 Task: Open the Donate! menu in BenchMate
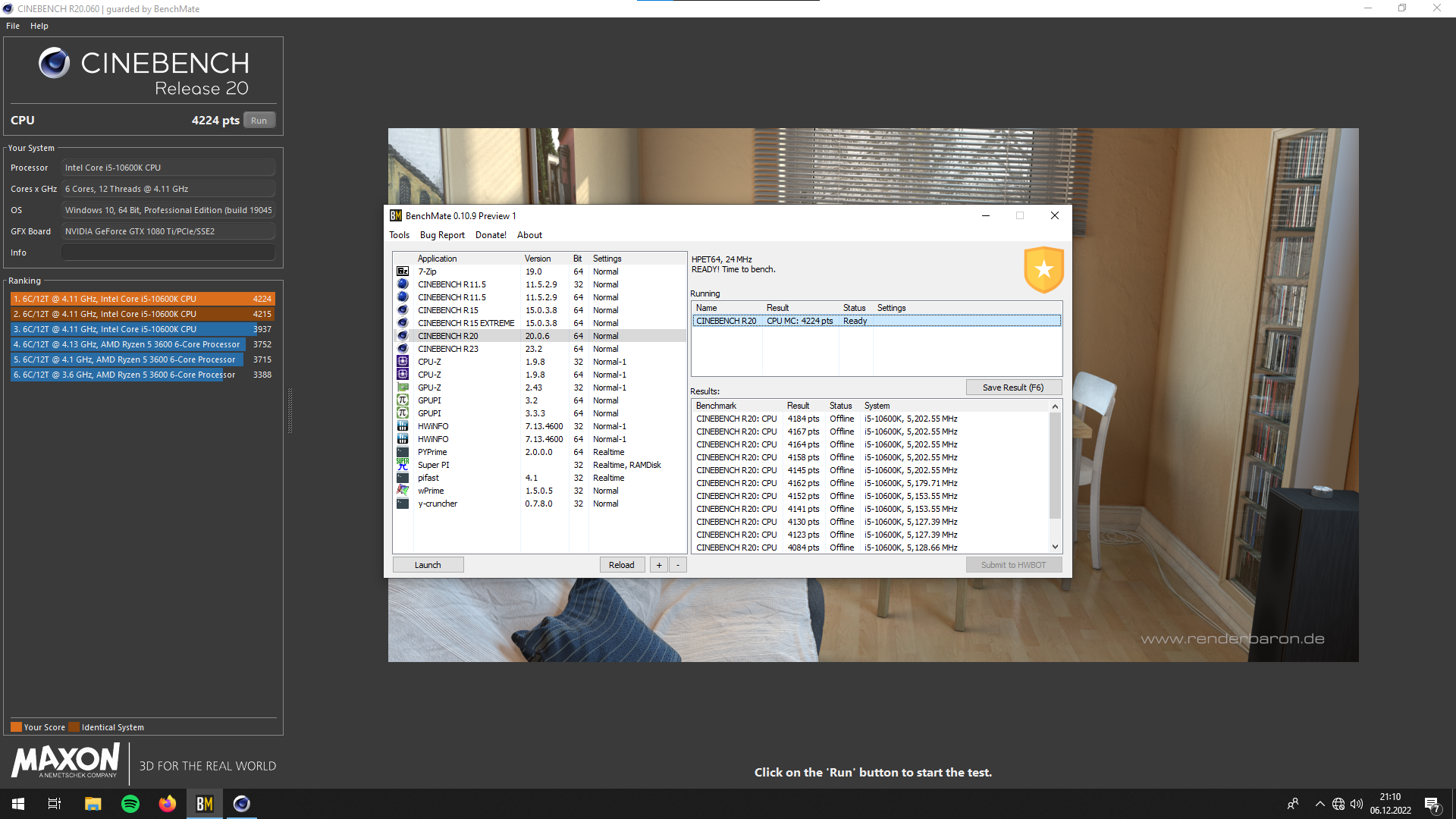click(491, 235)
